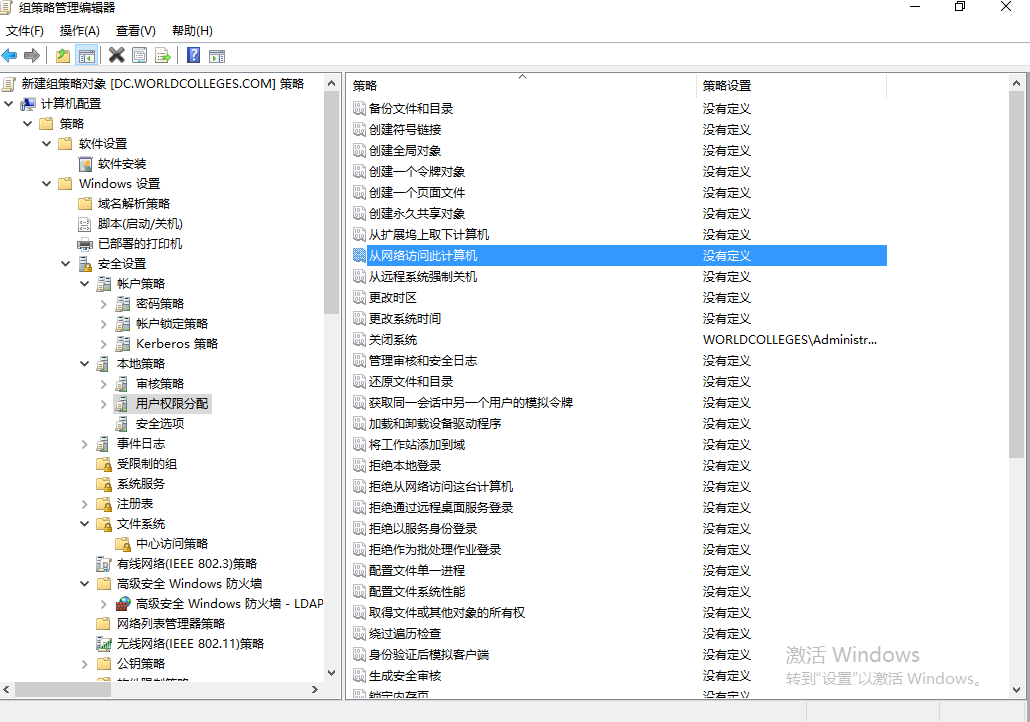Select the 将工作站添加到域 policy row
The width and height of the screenshot is (1030, 722).
point(617,445)
